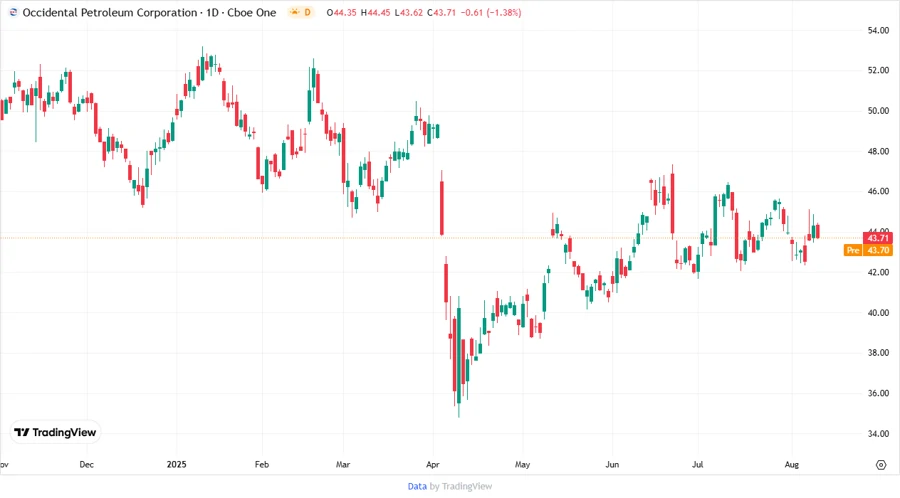
Task: Click the 54.00 price axis label
Action: tap(878, 30)
